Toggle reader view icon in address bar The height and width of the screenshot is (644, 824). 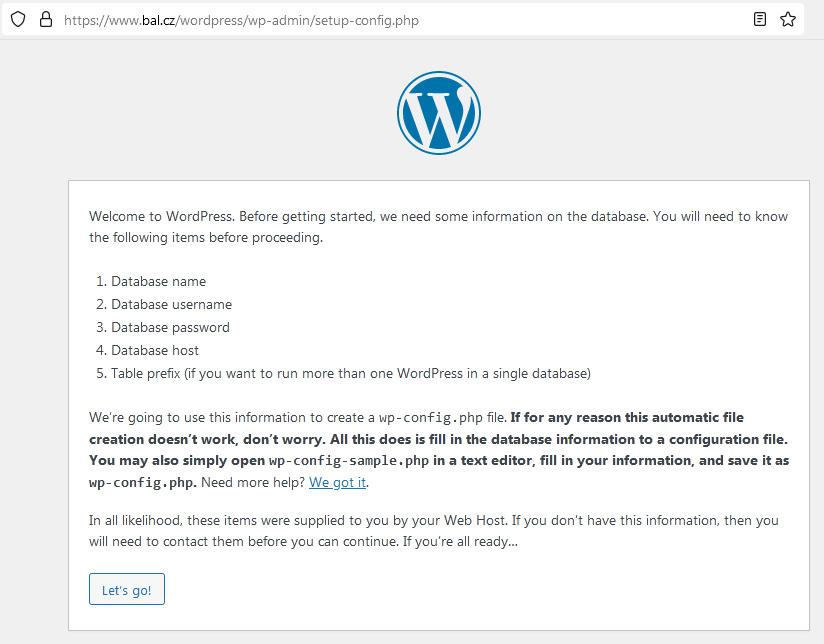(x=760, y=19)
